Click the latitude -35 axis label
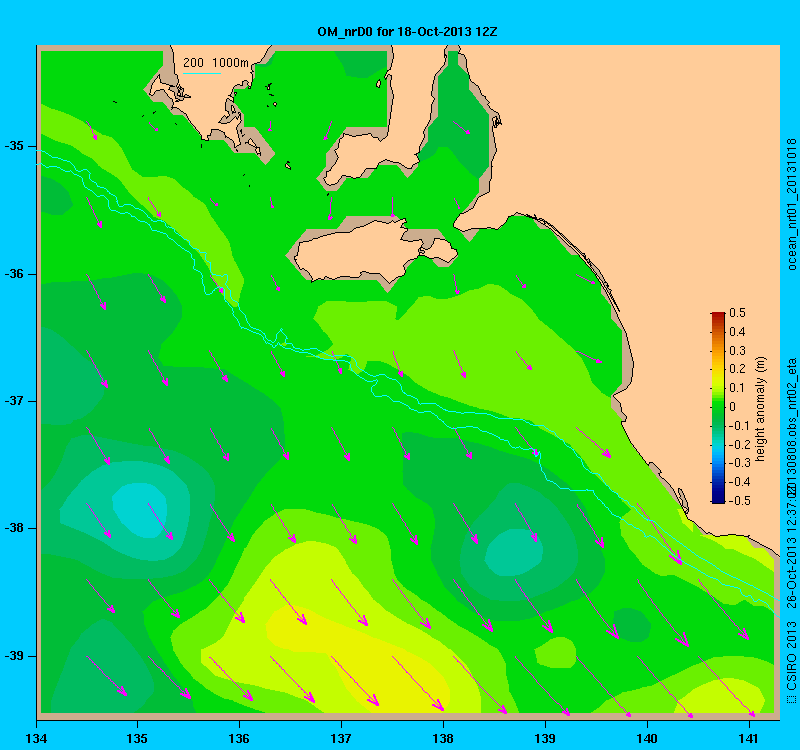This screenshot has height=750, width=800. (x=14, y=146)
